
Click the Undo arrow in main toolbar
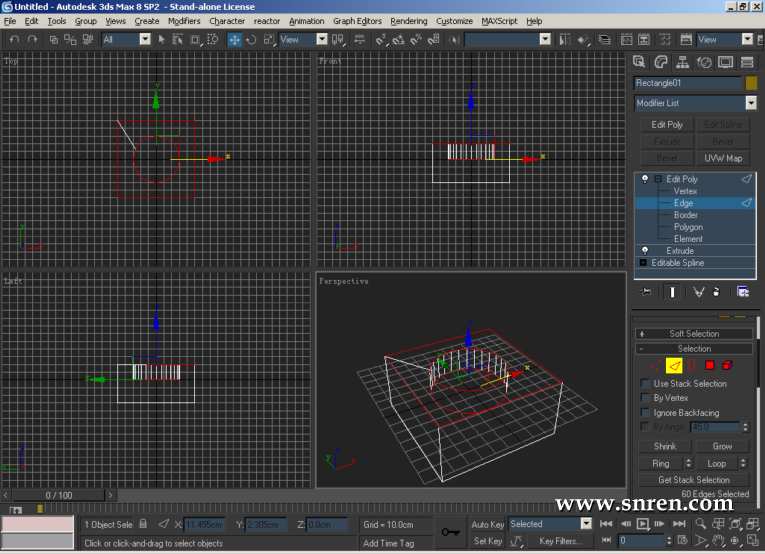[x=15, y=40]
